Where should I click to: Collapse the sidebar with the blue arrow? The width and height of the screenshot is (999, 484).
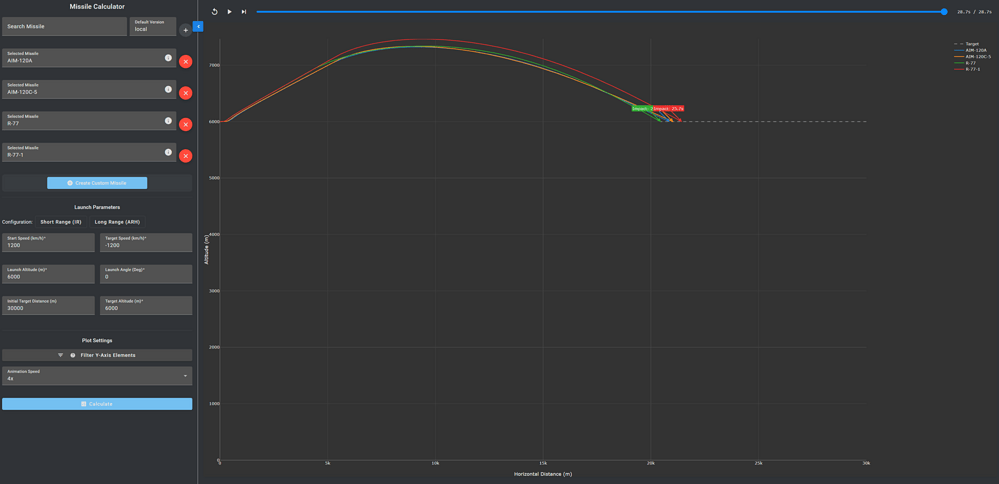(x=198, y=27)
